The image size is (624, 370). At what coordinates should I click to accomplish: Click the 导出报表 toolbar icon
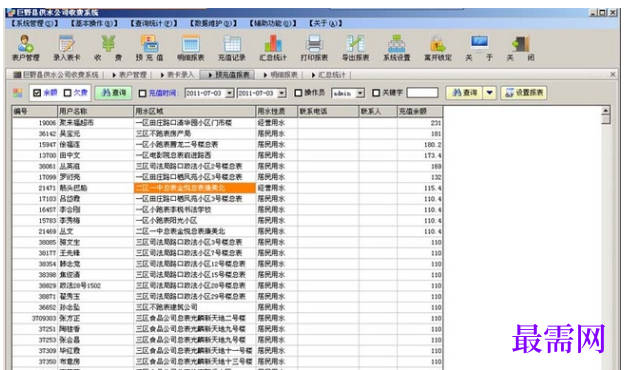pyautogui.click(x=355, y=48)
